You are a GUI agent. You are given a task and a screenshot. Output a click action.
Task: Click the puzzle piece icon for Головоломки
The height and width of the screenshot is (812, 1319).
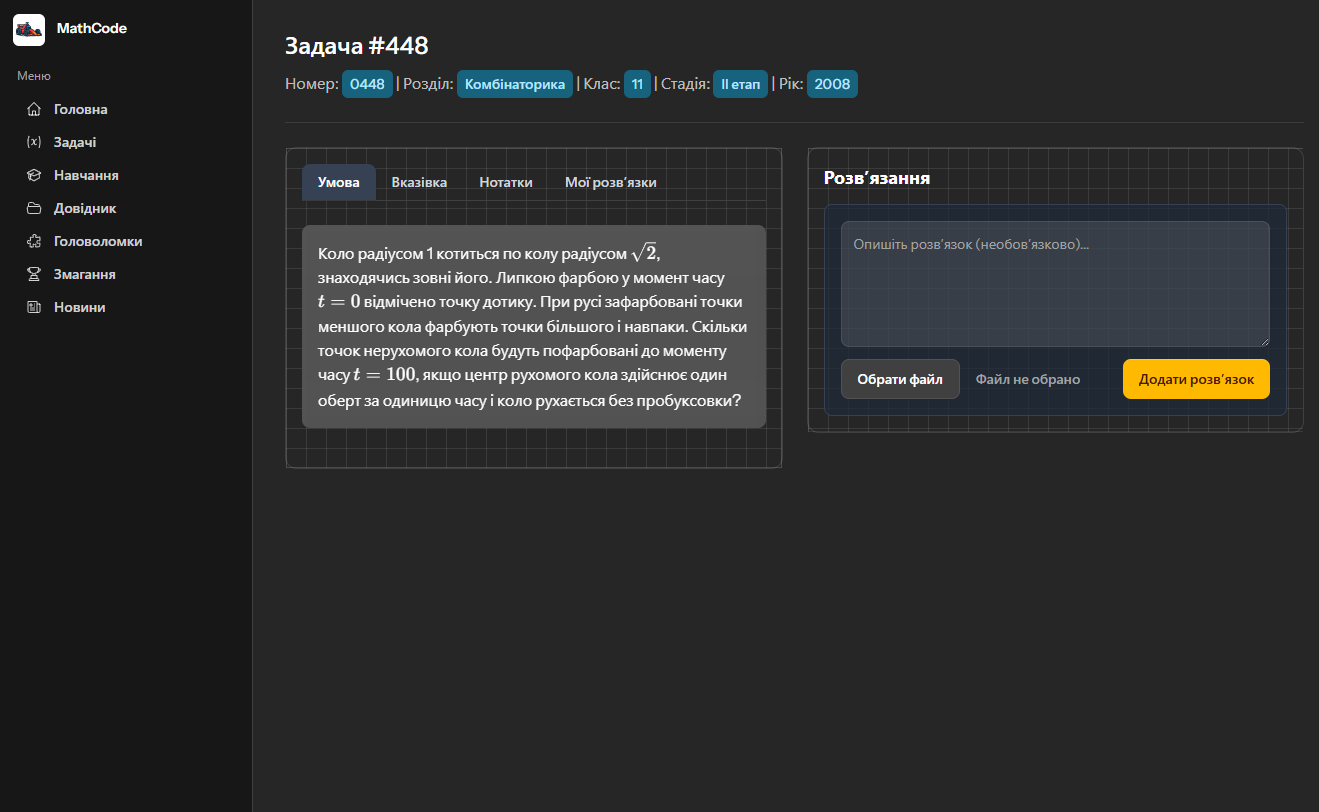[x=34, y=241]
